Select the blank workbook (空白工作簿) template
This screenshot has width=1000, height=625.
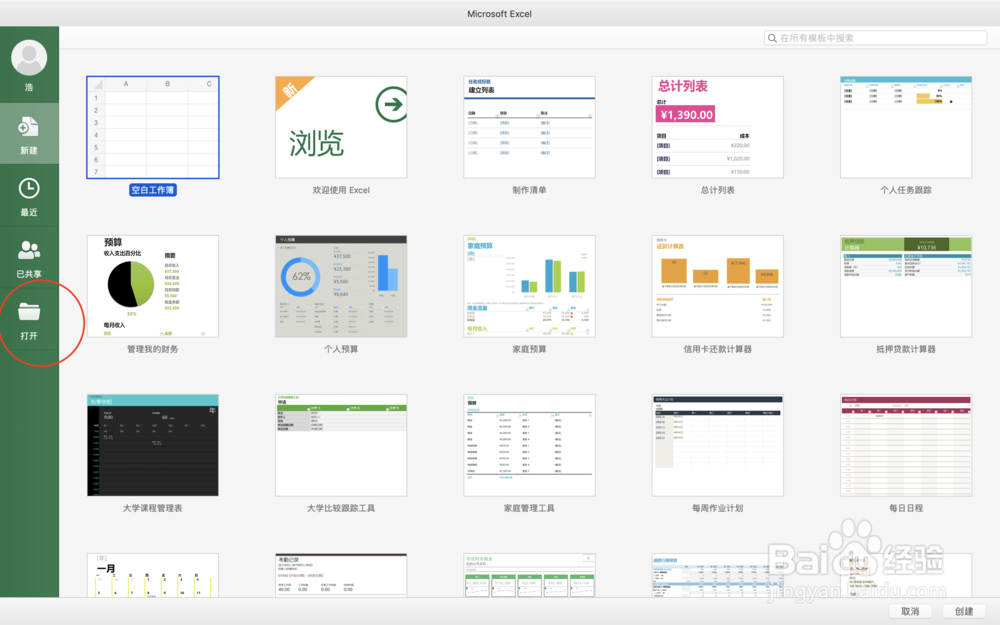(153, 128)
